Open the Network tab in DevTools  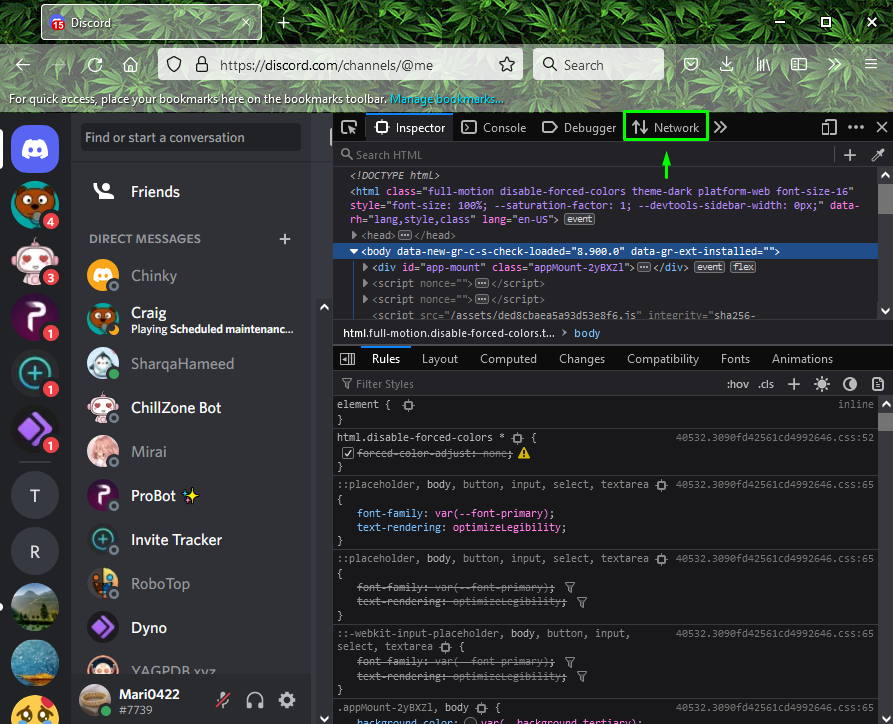[666, 128]
